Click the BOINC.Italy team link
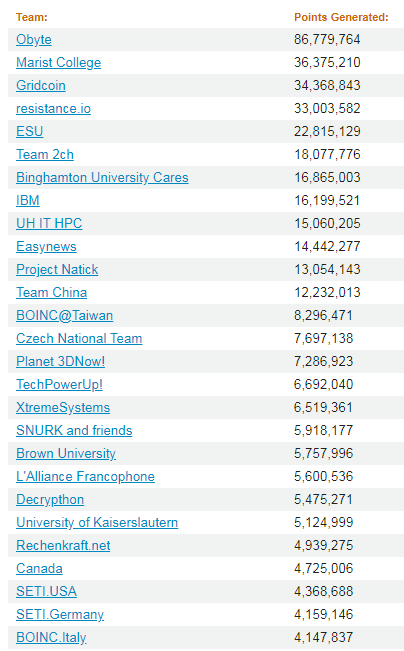This screenshot has height=651, width=404. pos(51,637)
